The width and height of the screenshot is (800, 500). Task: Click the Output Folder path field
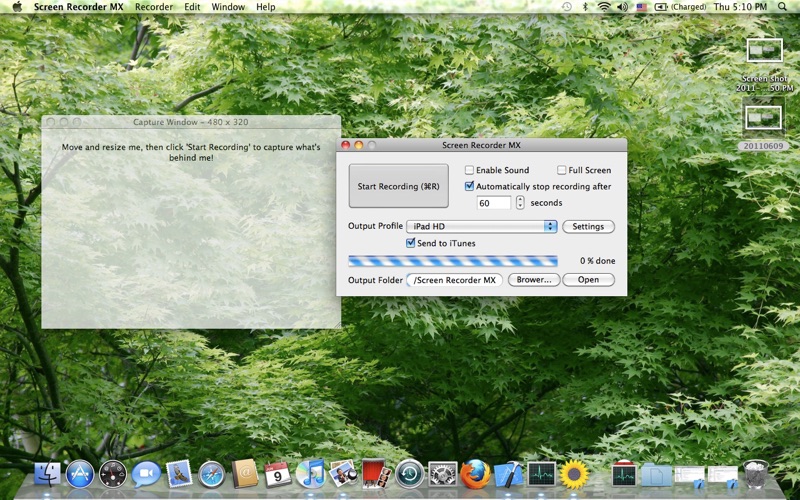[x=455, y=280]
